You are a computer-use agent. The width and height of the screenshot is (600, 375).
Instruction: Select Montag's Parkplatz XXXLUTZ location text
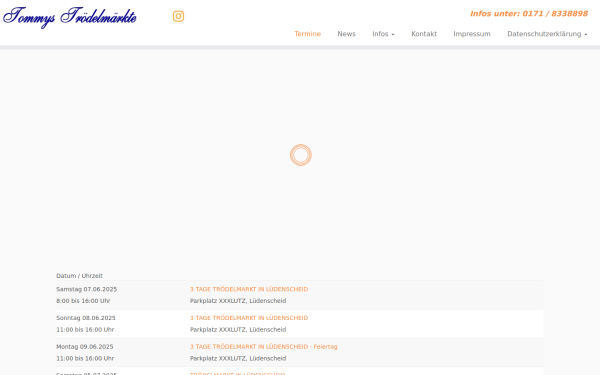(238, 359)
